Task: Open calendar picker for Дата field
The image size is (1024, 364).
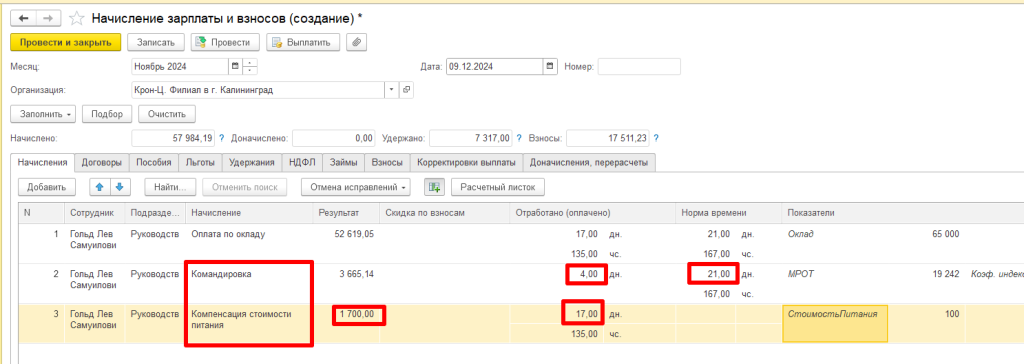Action: tap(551, 66)
